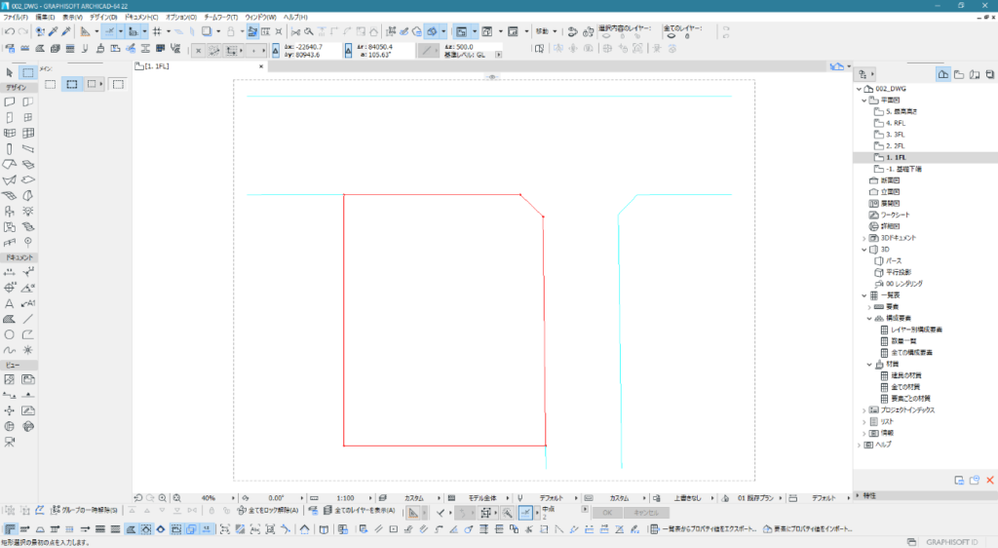Click the red delete X in Navigator
The image size is (998, 548).
990,480
